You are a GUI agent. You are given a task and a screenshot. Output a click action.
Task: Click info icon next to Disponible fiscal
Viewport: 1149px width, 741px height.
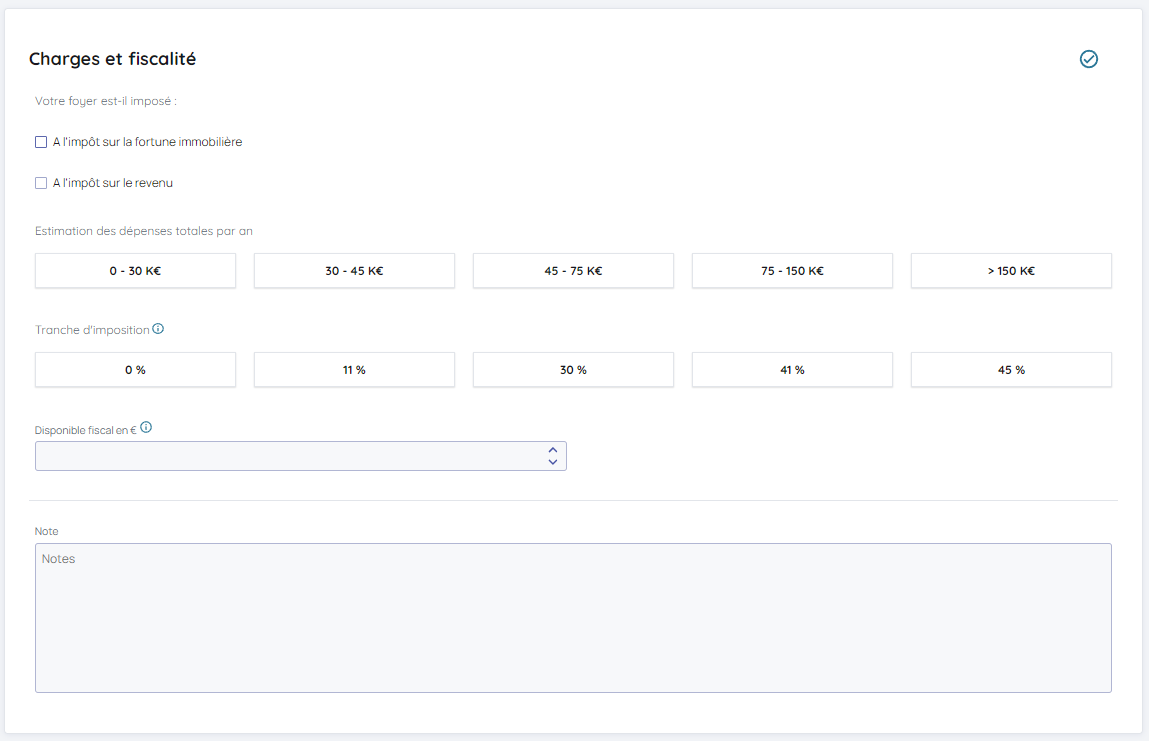coord(146,427)
